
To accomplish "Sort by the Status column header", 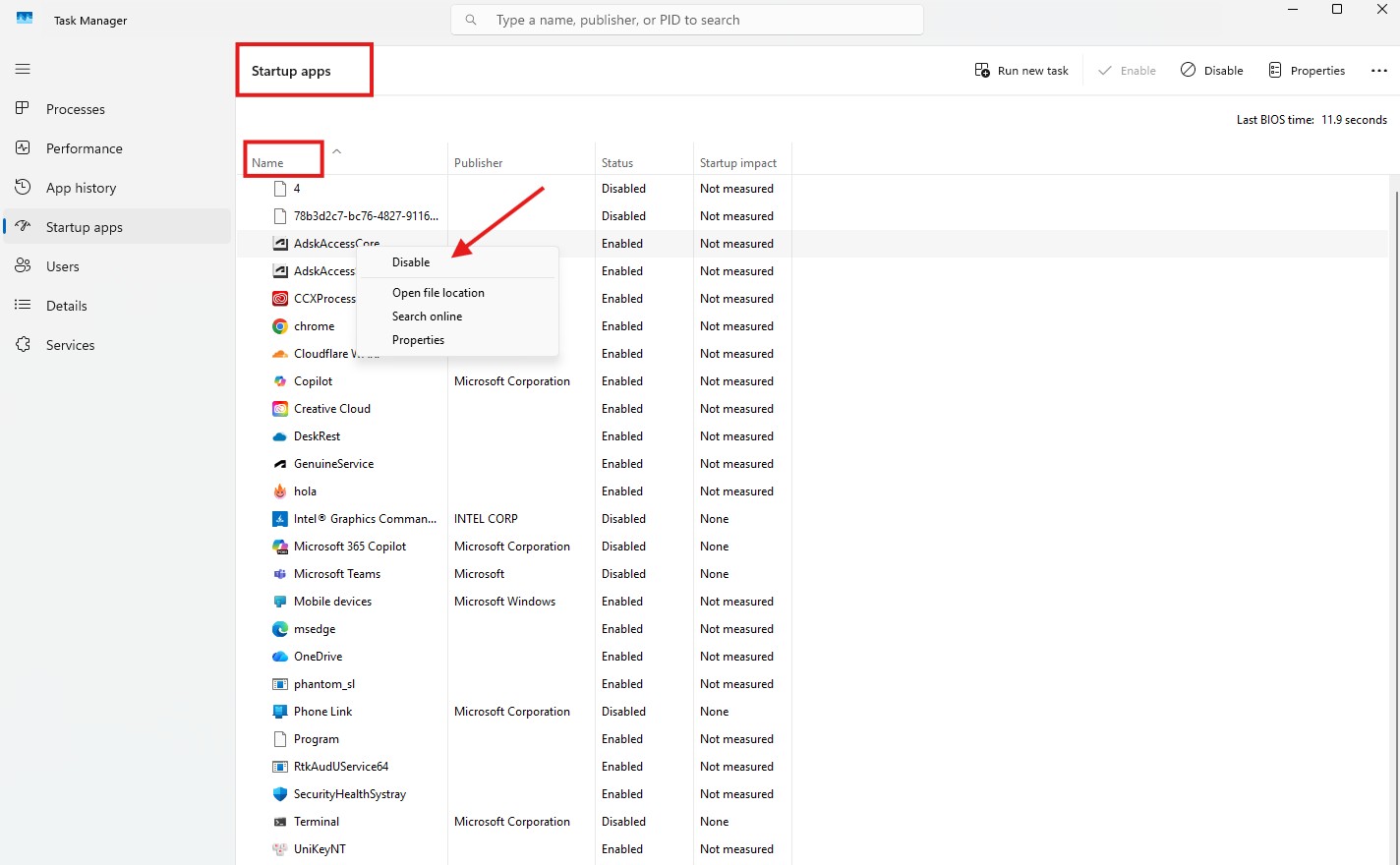I will coord(617,163).
